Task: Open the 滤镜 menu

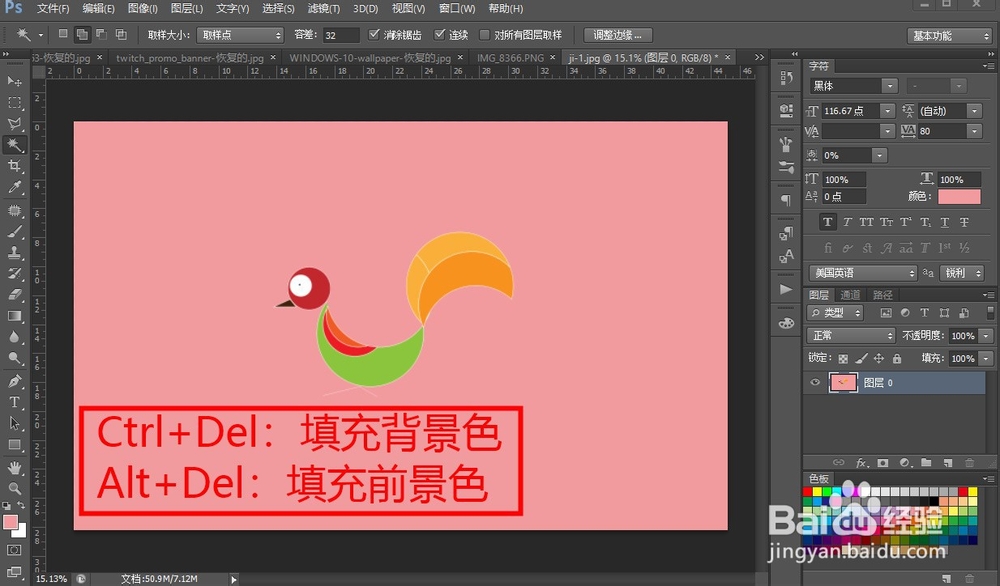Action: (x=322, y=8)
